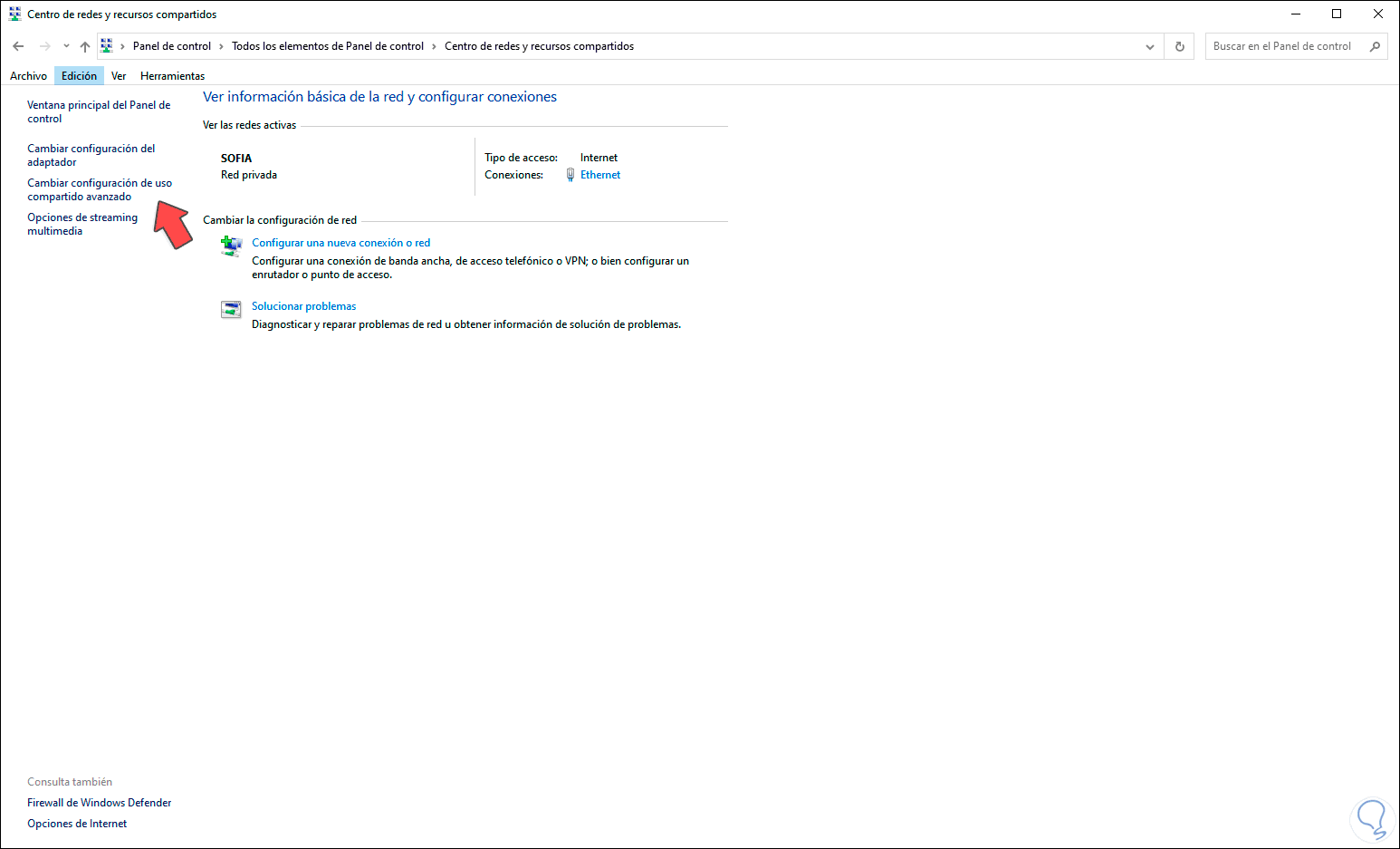Click the Ethernet adapter icon next to Conexiones
1400x849 pixels.
point(571,174)
